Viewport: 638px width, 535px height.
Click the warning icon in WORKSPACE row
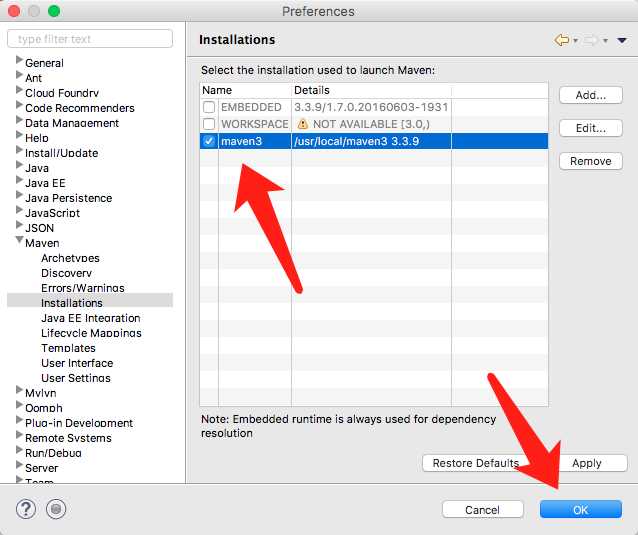(x=302, y=124)
